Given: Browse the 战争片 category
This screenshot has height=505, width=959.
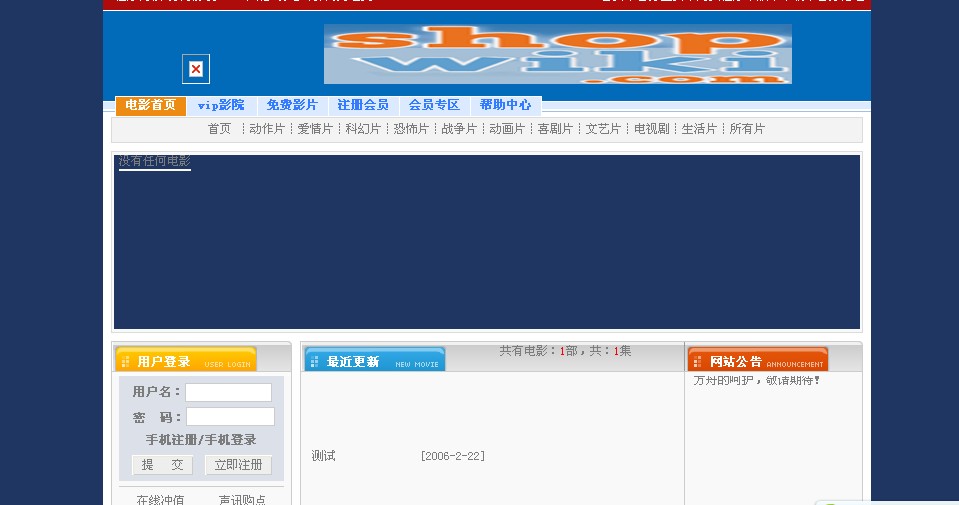Looking at the screenshot, I should (x=459, y=129).
